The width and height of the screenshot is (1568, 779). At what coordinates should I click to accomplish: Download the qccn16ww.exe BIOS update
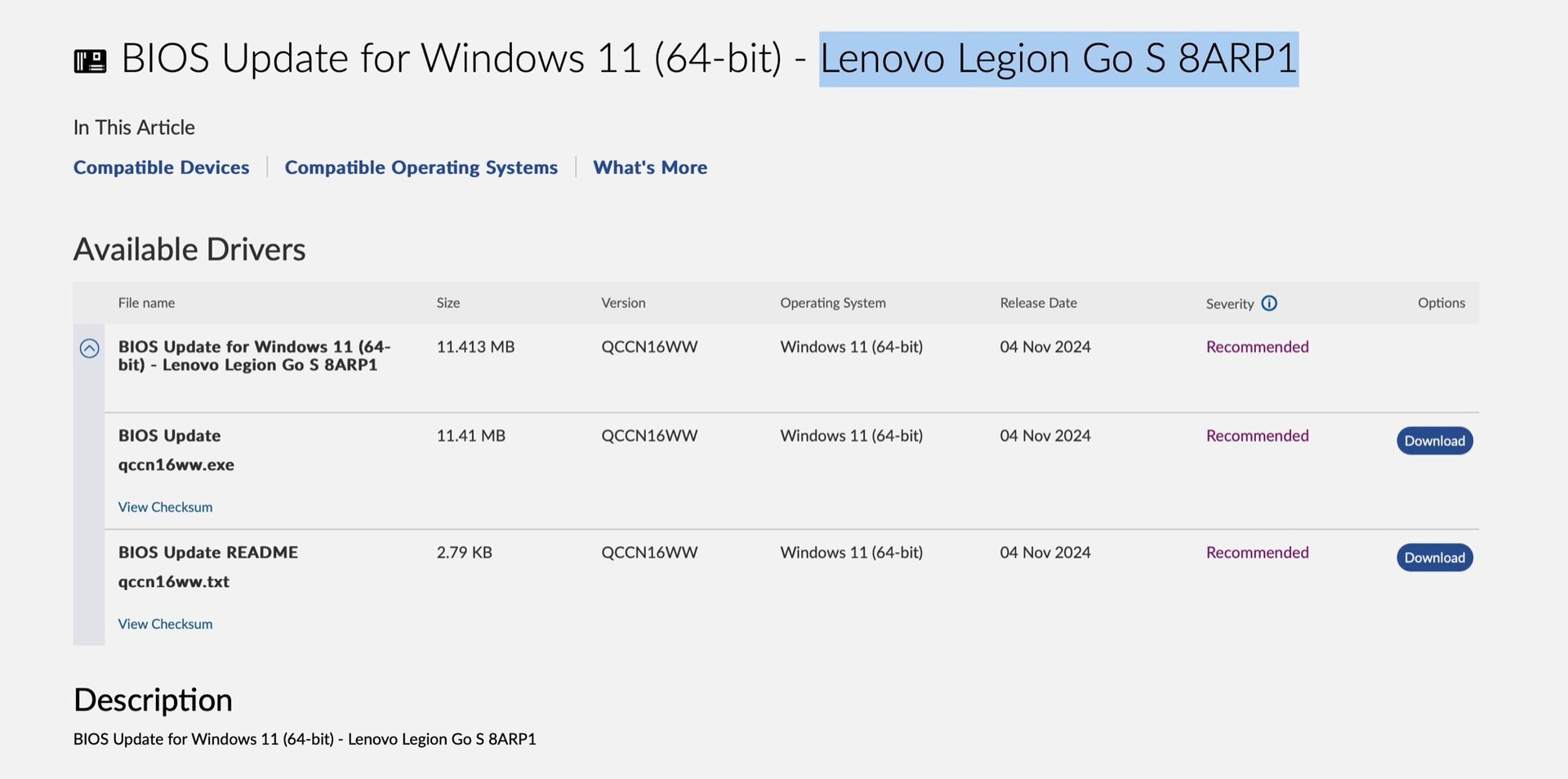pos(1434,441)
